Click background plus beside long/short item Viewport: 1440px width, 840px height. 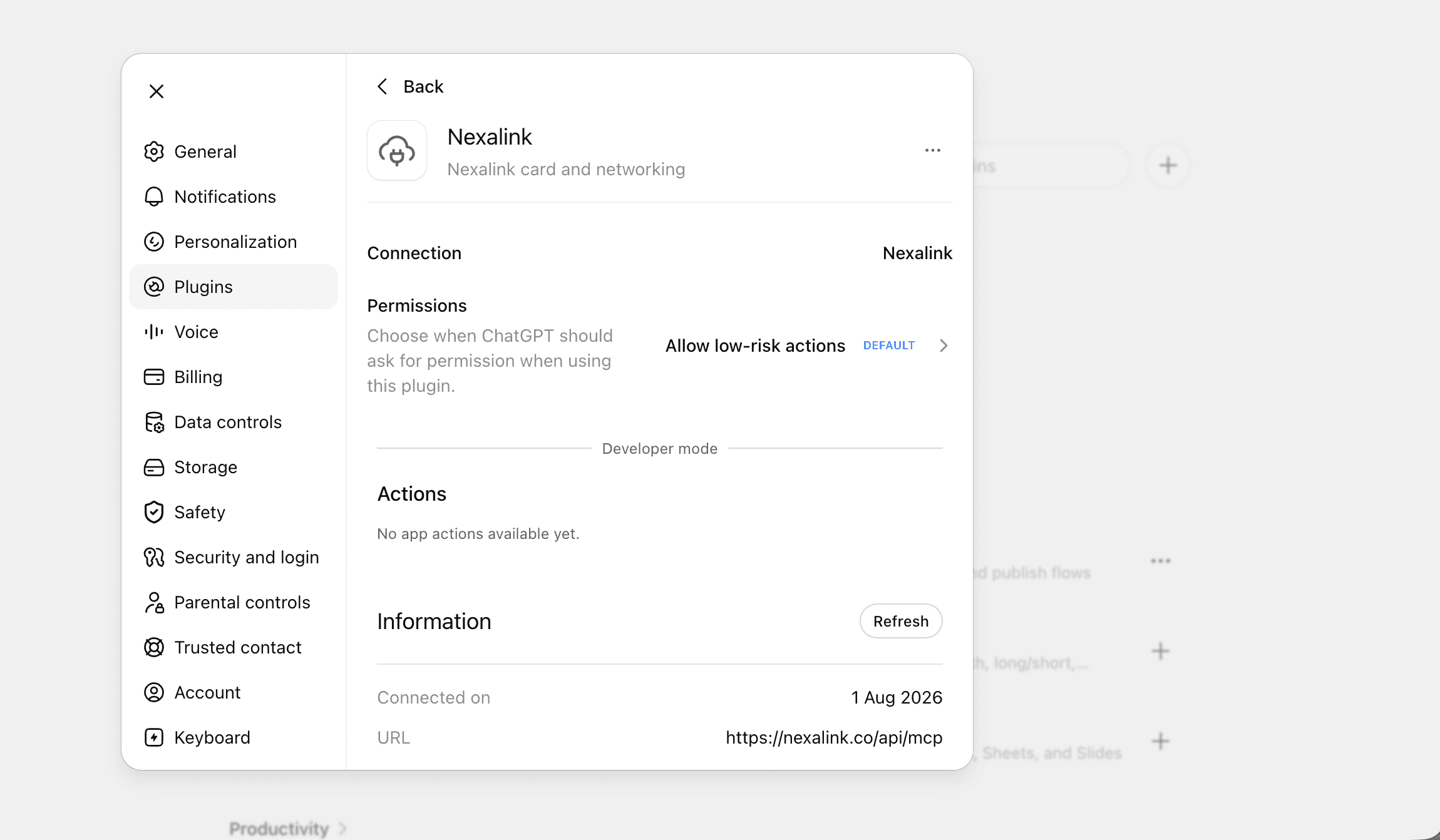pos(1161,651)
